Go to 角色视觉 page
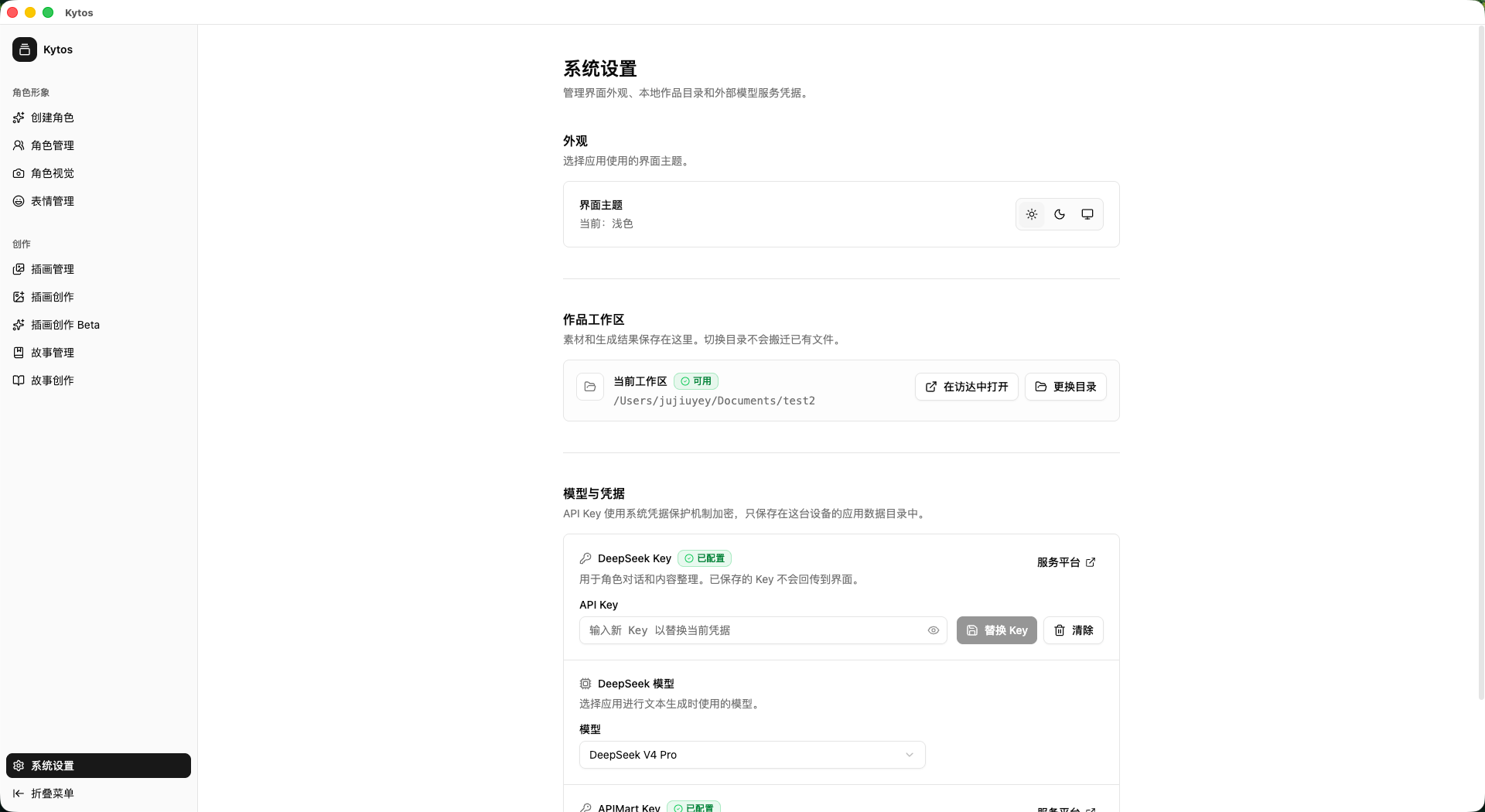This screenshot has width=1485, height=812. pos(98,173)
